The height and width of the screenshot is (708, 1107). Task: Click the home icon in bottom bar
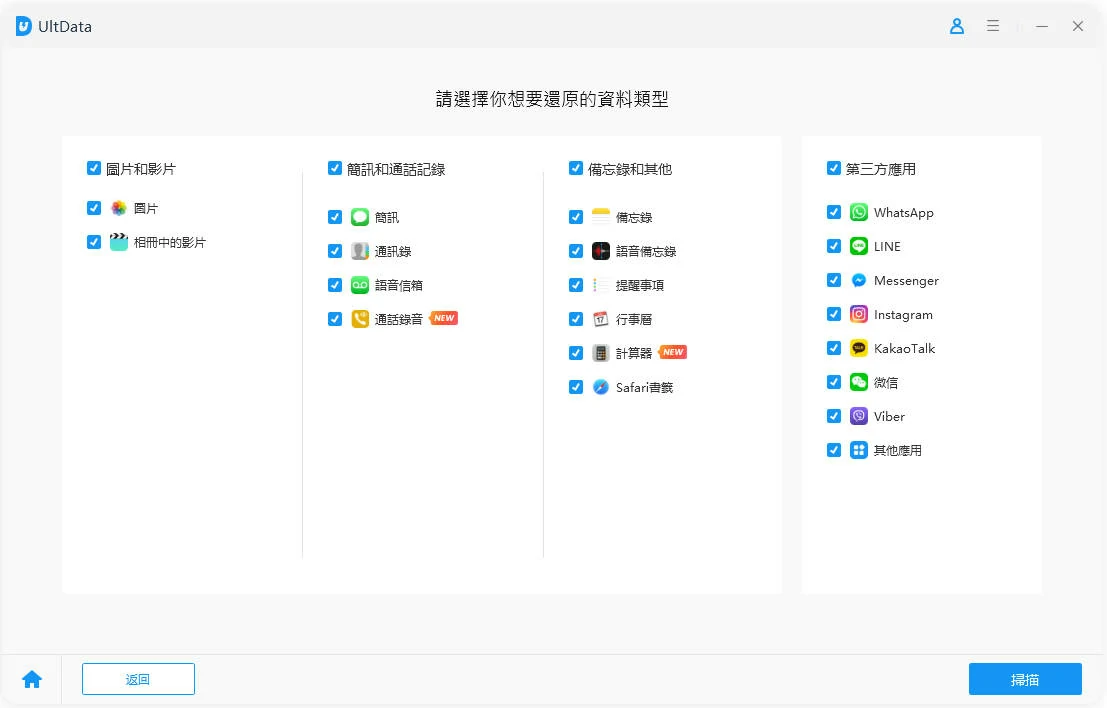pos(32,680)
